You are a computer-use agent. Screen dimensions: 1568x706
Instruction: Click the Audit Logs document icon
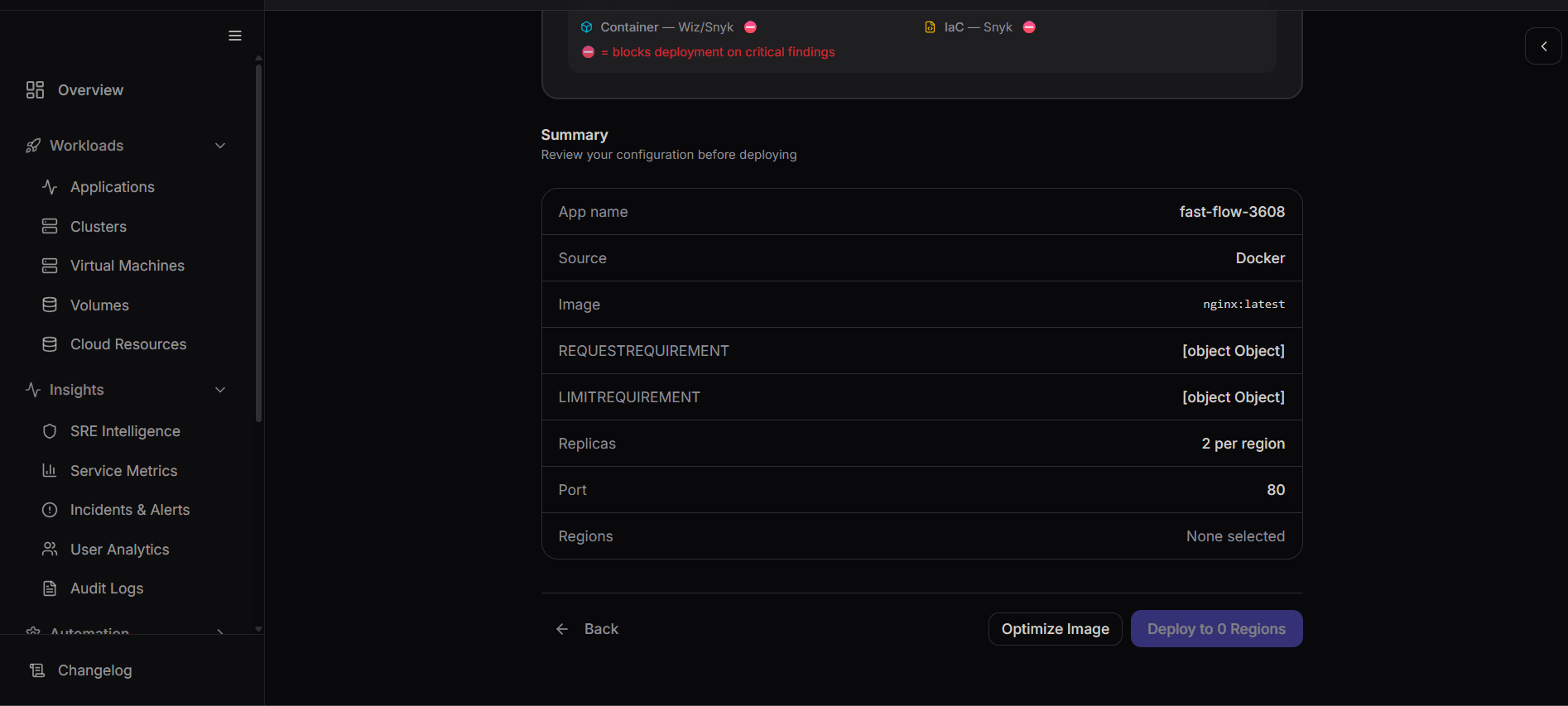point(50,588)
